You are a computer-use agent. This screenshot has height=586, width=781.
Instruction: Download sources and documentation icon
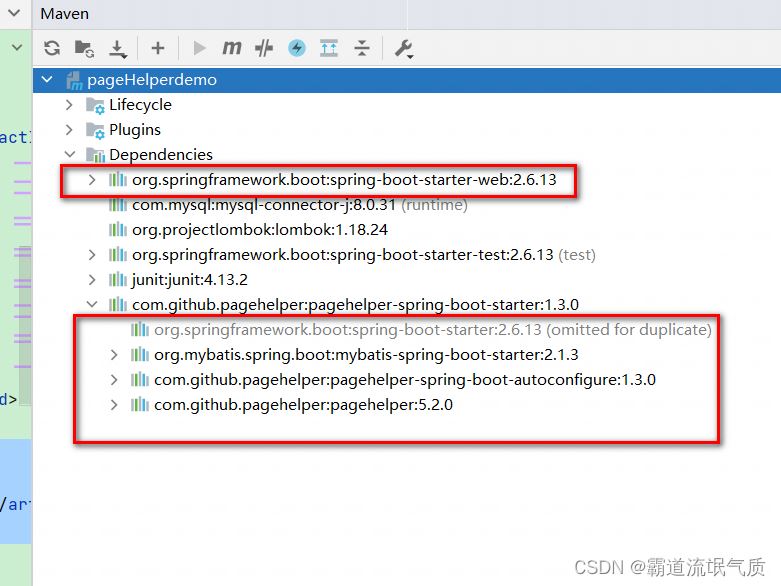tap(118, 49)
